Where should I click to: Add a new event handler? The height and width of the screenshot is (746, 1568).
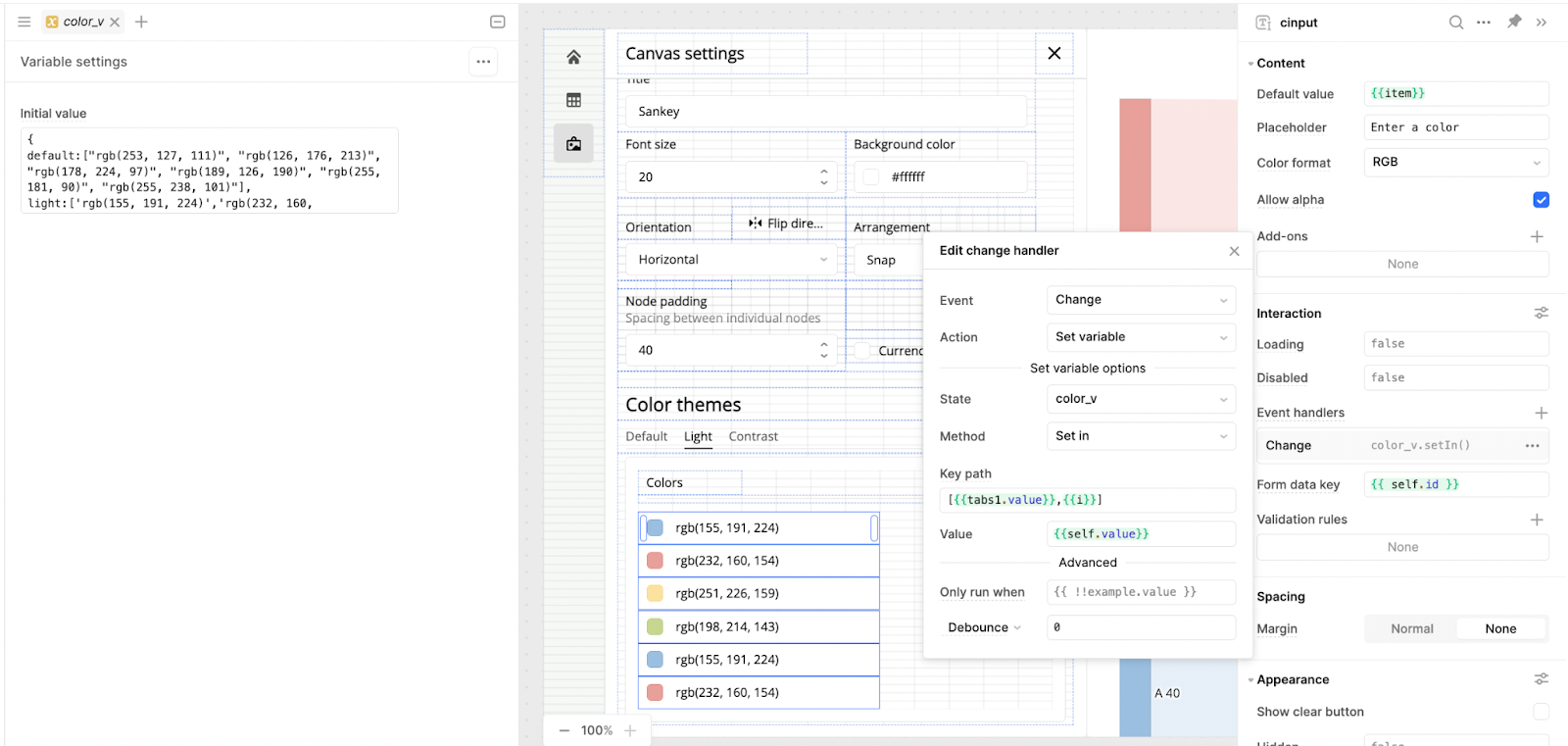1541,413
